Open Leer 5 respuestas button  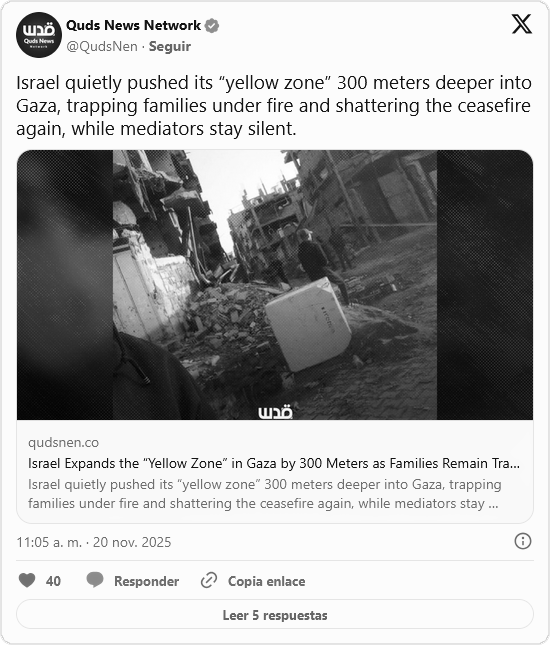click(x=275, y=615)
